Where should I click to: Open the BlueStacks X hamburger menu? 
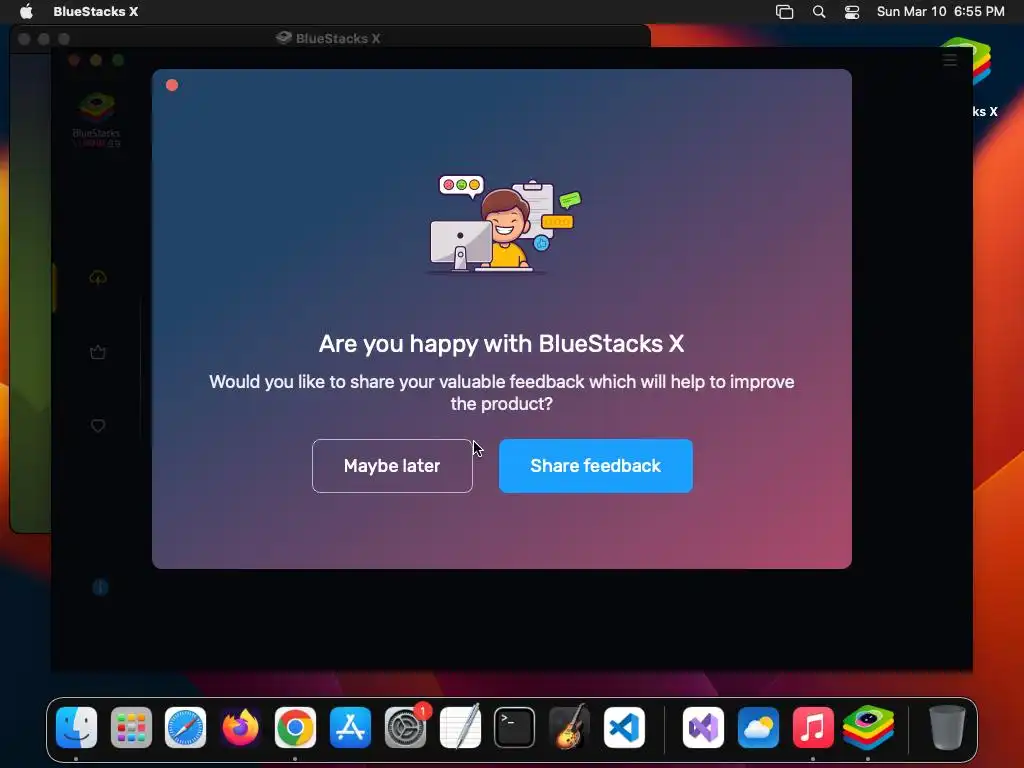click(x=950, y=60)
